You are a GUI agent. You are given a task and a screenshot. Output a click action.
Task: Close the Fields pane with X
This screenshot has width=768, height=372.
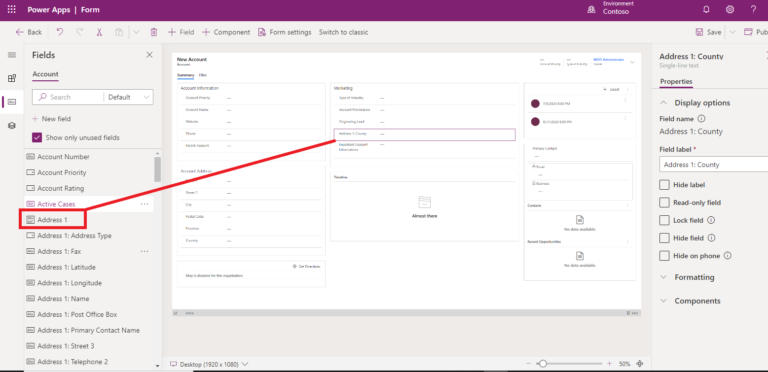(x=149, y=55)
